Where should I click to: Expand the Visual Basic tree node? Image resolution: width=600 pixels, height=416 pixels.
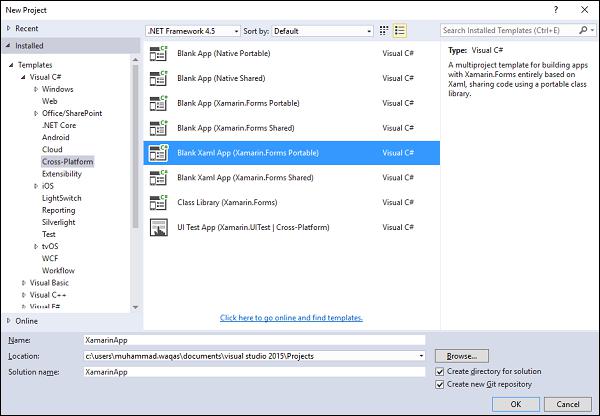(x=24, y=283)
